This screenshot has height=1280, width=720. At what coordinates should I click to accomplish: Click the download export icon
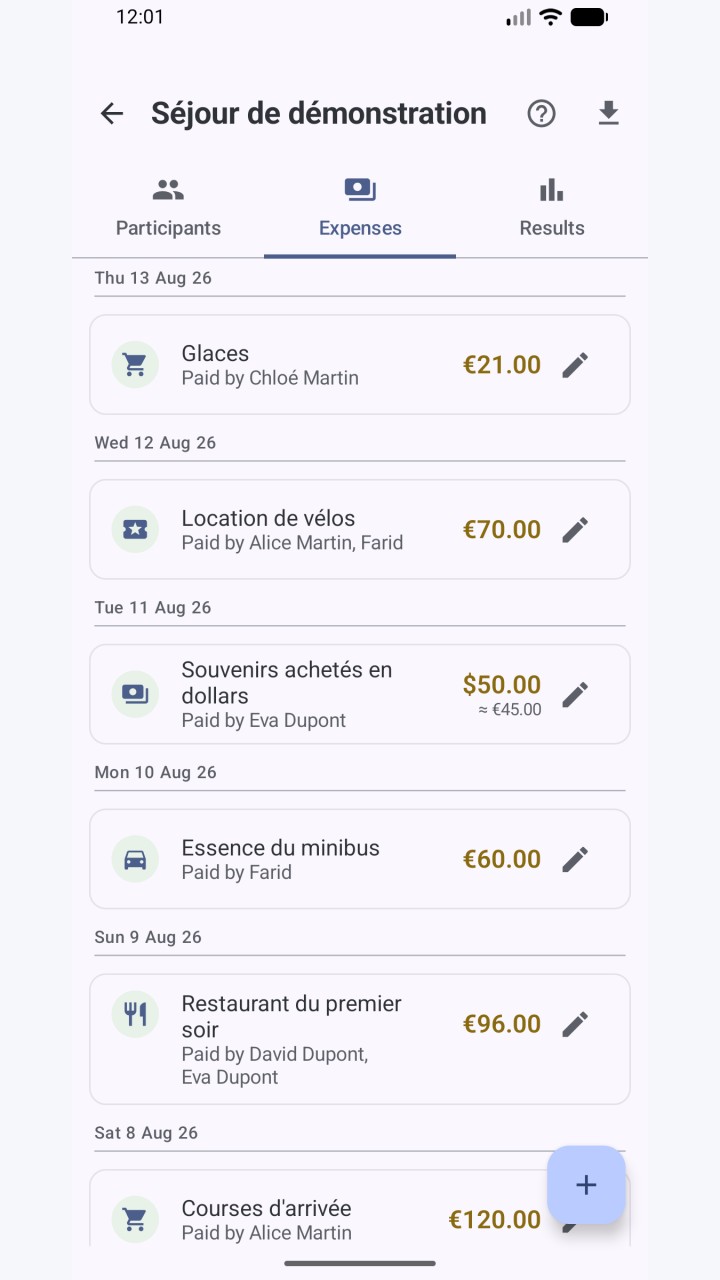pos(608,114)
